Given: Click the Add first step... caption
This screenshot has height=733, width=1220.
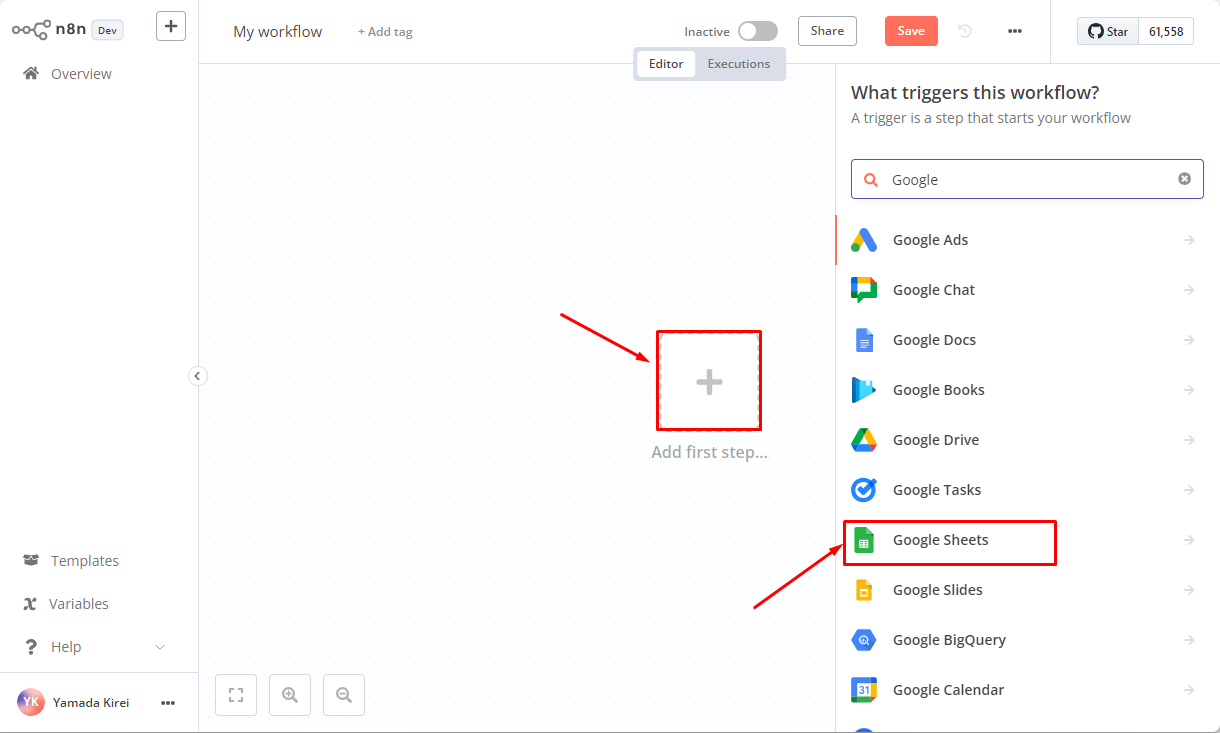Looking at the screenshot, I should pos(709,452).
